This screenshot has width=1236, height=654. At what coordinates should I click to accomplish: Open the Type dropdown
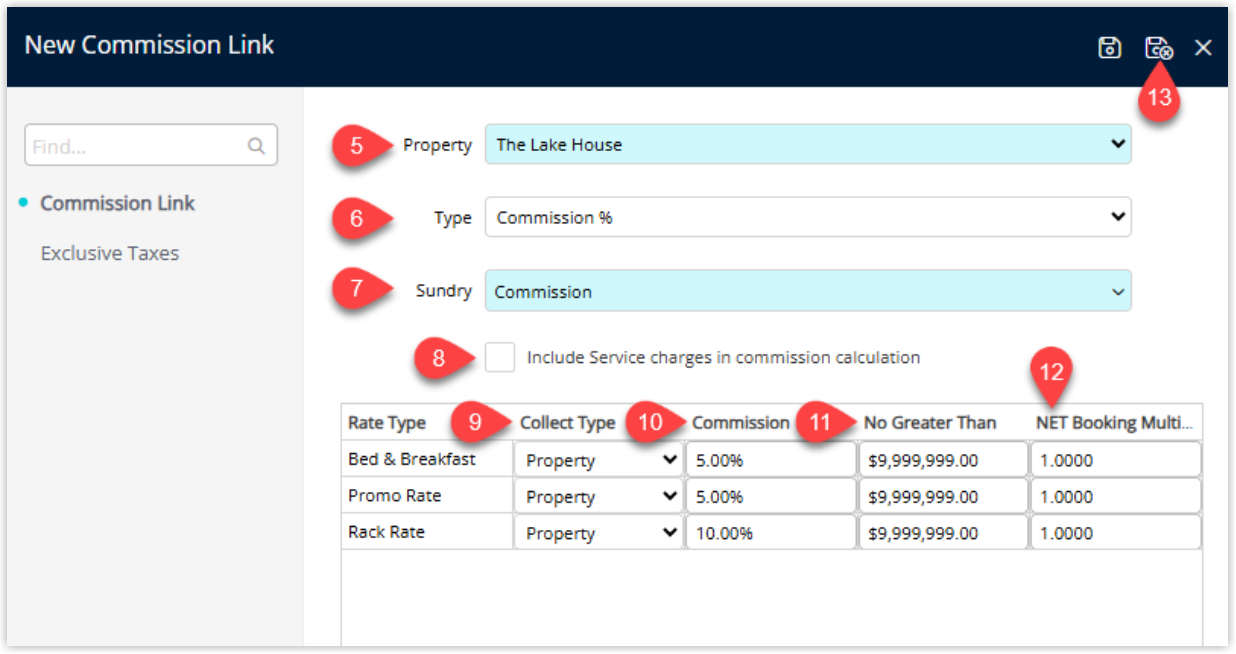click(808, 217)
